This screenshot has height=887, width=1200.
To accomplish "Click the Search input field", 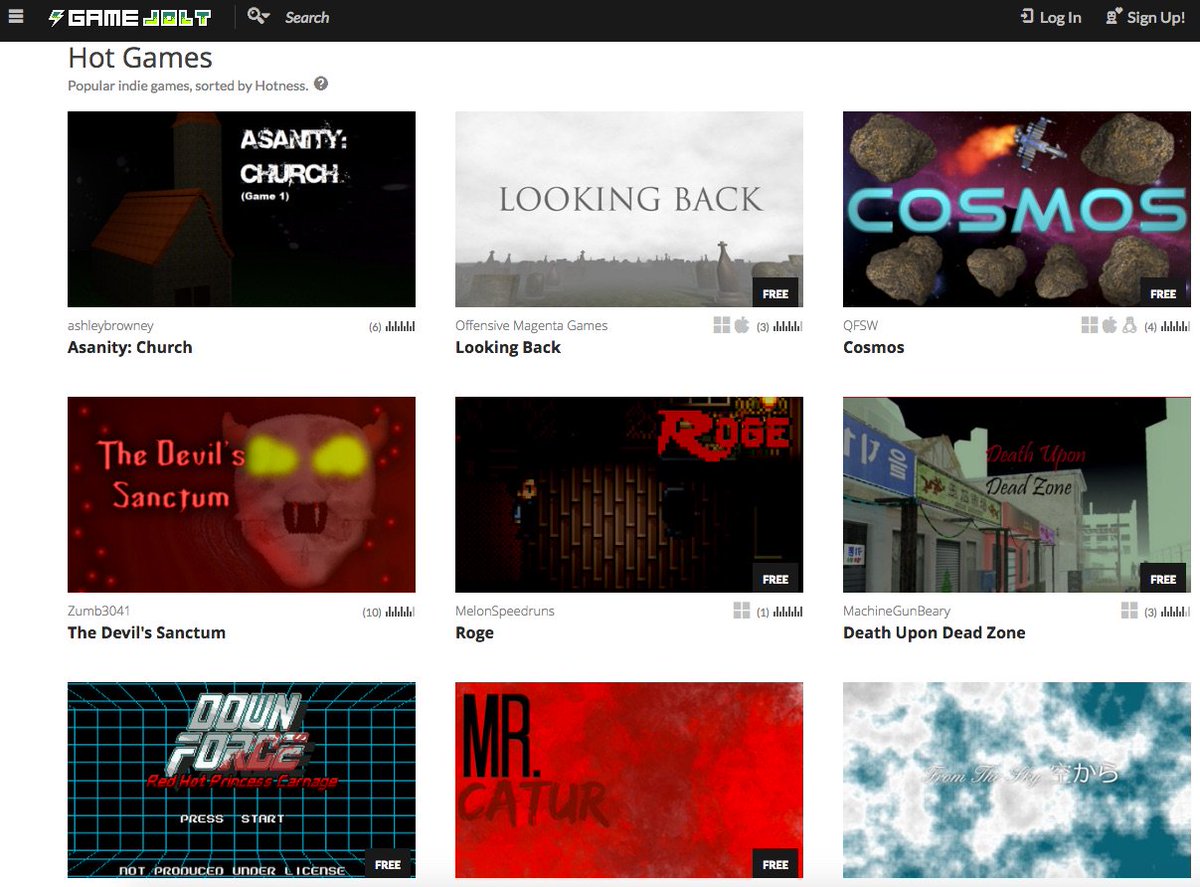I will [x=307, y=17].
